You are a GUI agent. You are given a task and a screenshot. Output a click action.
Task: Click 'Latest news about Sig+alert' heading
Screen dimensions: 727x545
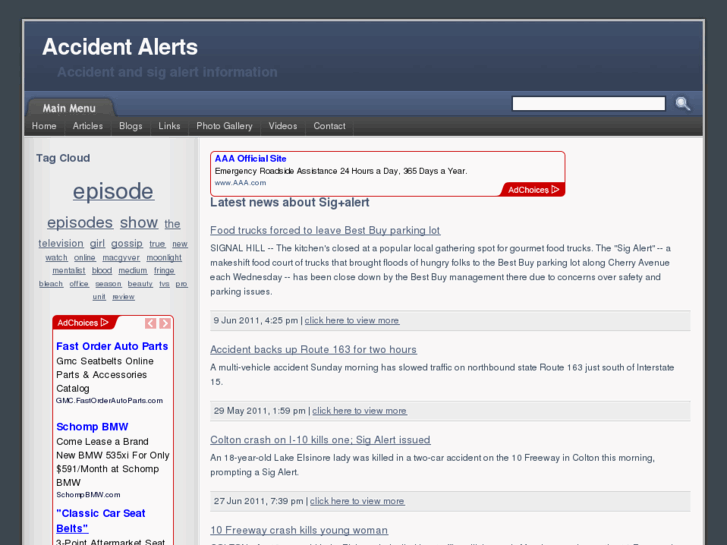(x=290, y=202)
